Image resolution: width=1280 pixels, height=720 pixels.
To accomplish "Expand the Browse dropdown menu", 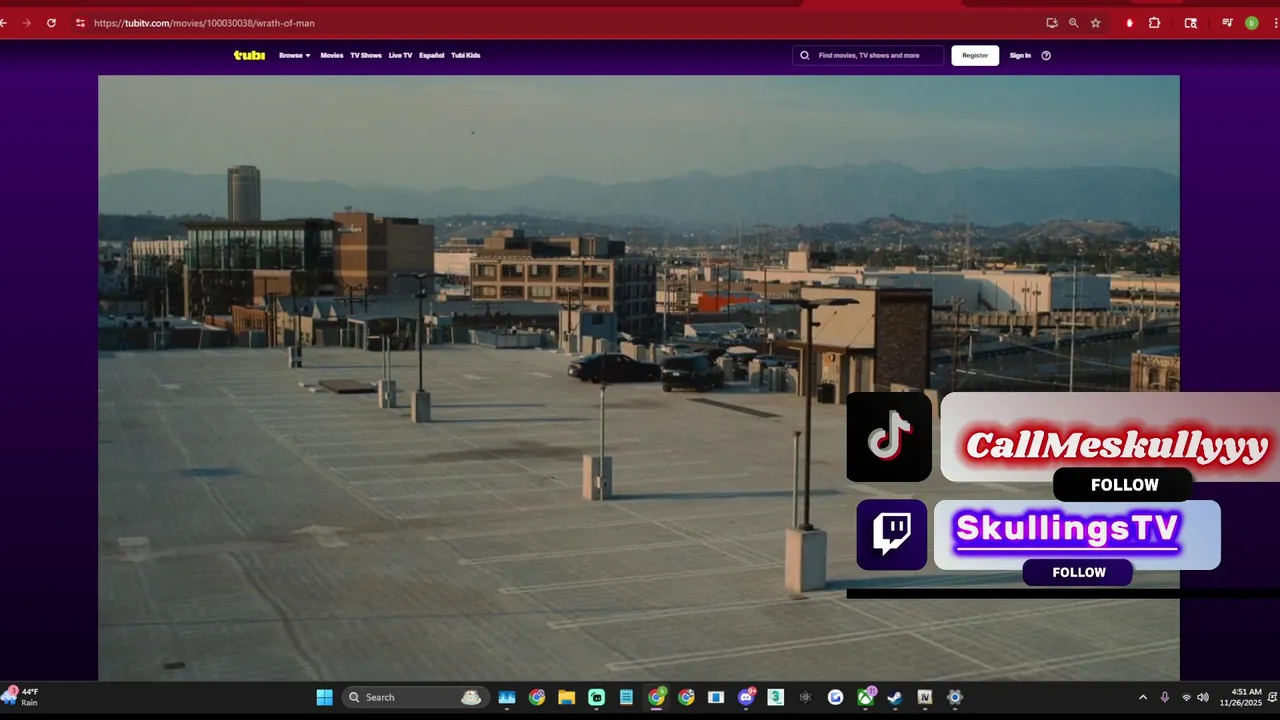I will (x=295, y=55).
